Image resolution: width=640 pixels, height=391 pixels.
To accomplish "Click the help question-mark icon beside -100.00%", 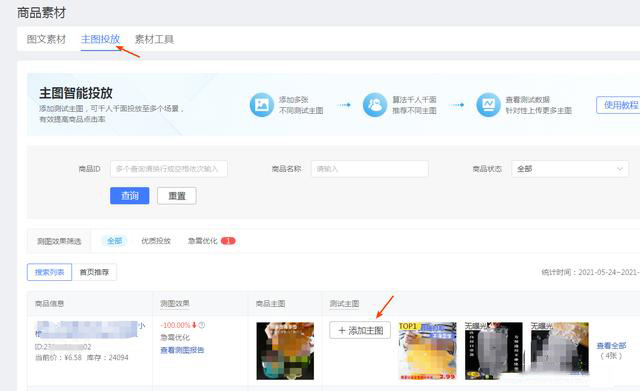I will [x=202, y=325].
